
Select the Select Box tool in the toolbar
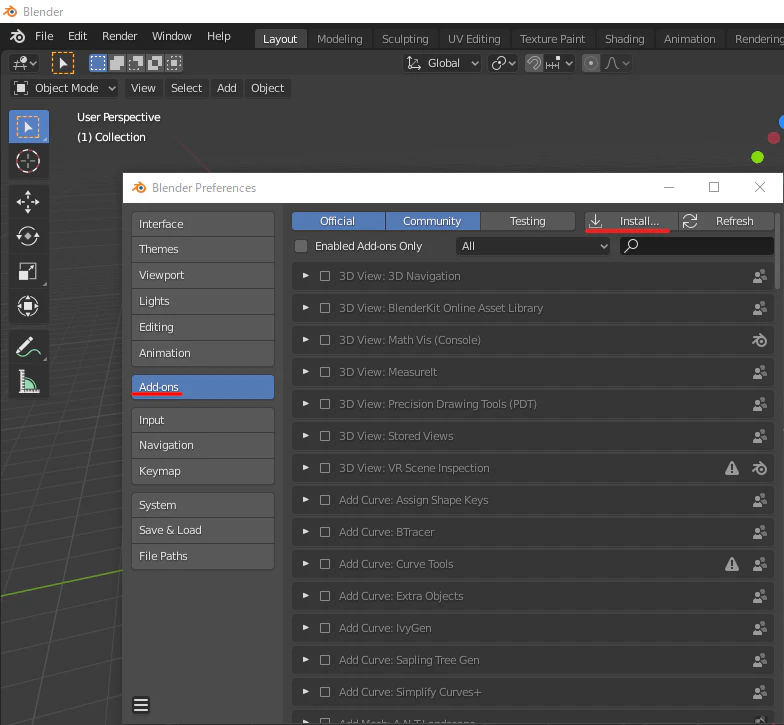click(28, 126)
